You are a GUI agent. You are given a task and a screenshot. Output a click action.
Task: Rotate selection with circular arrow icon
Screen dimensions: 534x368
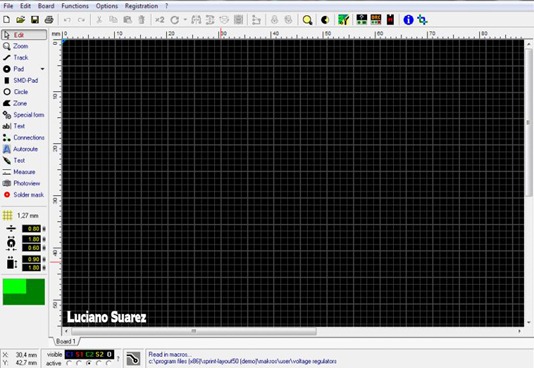(175, 20)
